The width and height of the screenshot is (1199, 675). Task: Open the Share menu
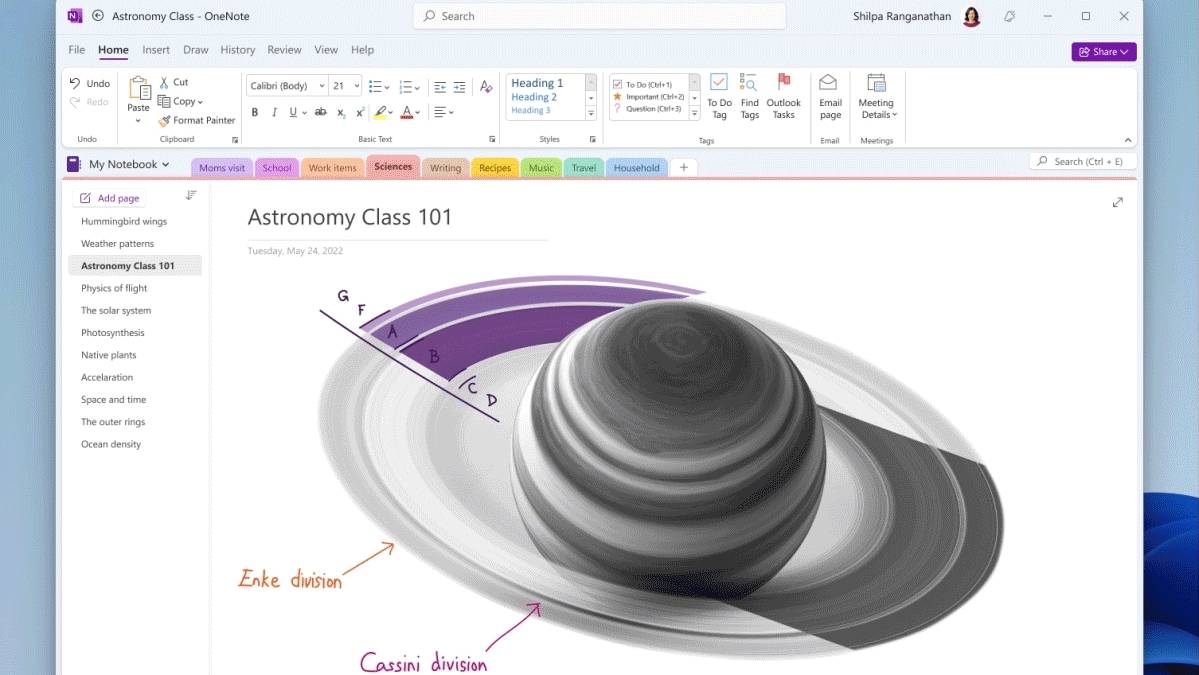click(x=1103, y=51)
